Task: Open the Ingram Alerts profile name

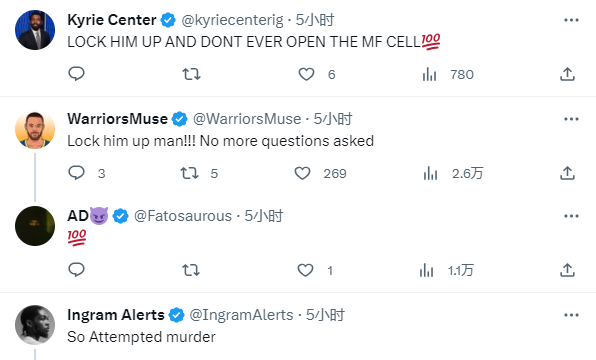Action: (x=116, y=315)
